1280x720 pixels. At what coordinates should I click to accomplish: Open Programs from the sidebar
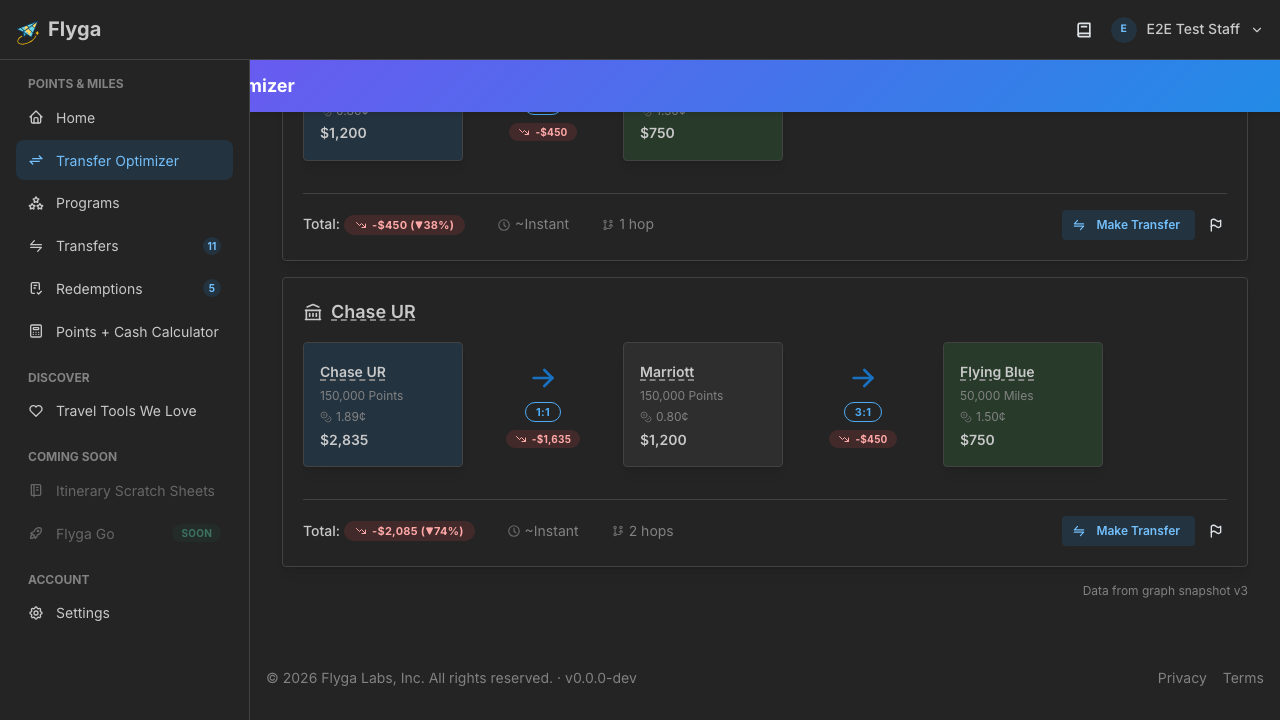[124, 203]
